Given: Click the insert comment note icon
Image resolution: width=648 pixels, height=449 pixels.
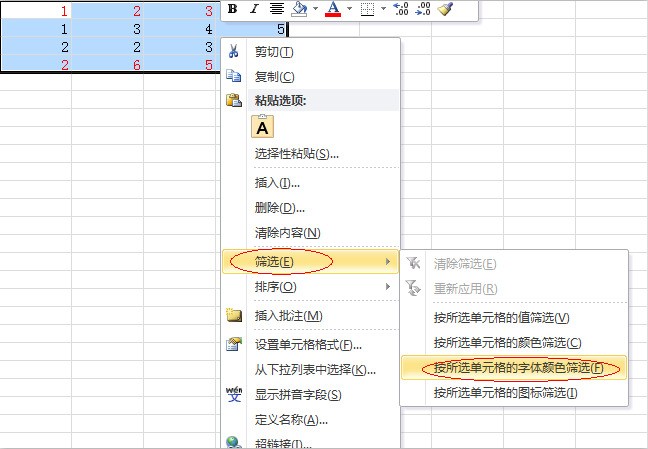Looking at the screenshot, I should point(233,315).
